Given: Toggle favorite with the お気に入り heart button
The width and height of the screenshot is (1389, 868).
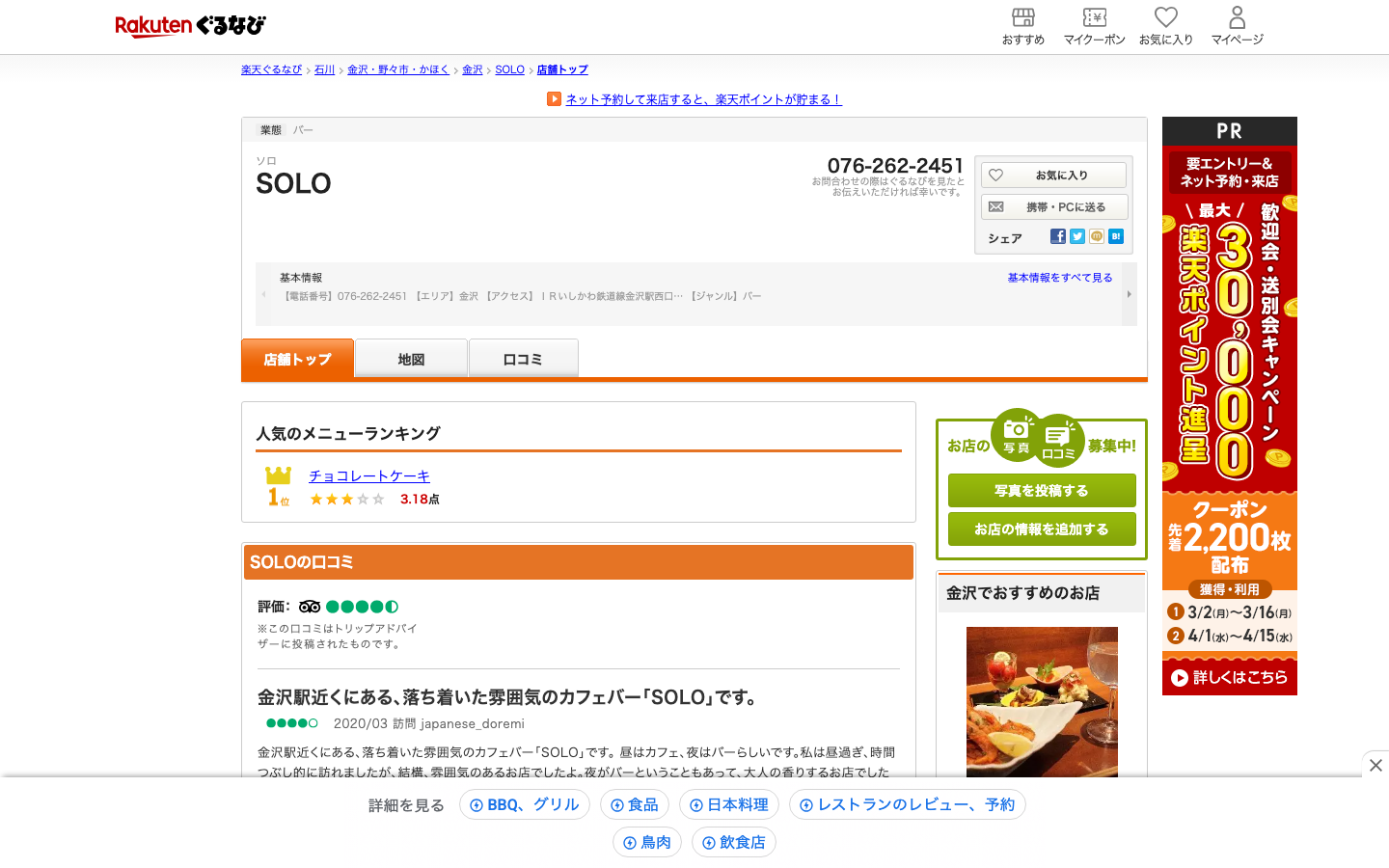Looking at the screenshot, I should 1052,175.
